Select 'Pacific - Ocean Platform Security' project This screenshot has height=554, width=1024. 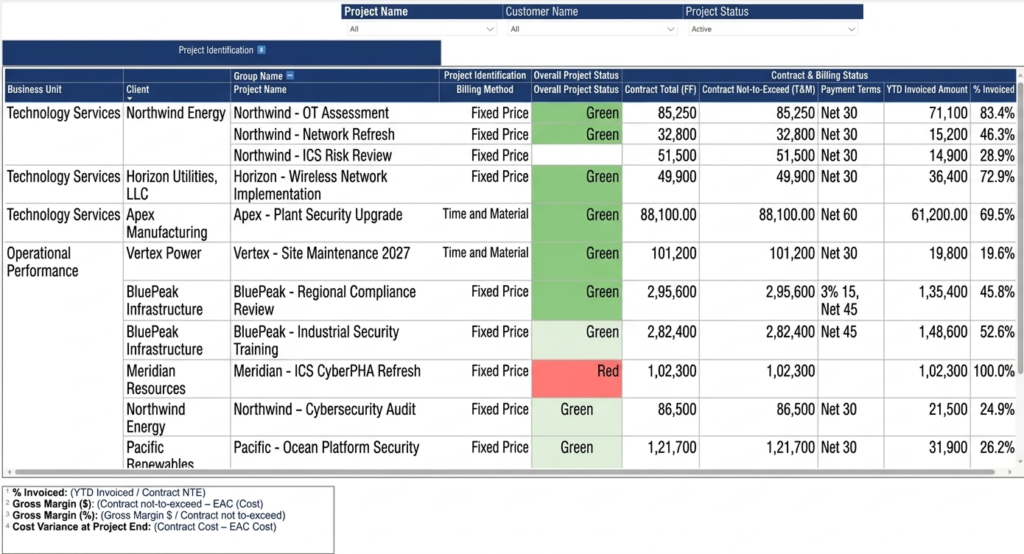pos(327,448)
